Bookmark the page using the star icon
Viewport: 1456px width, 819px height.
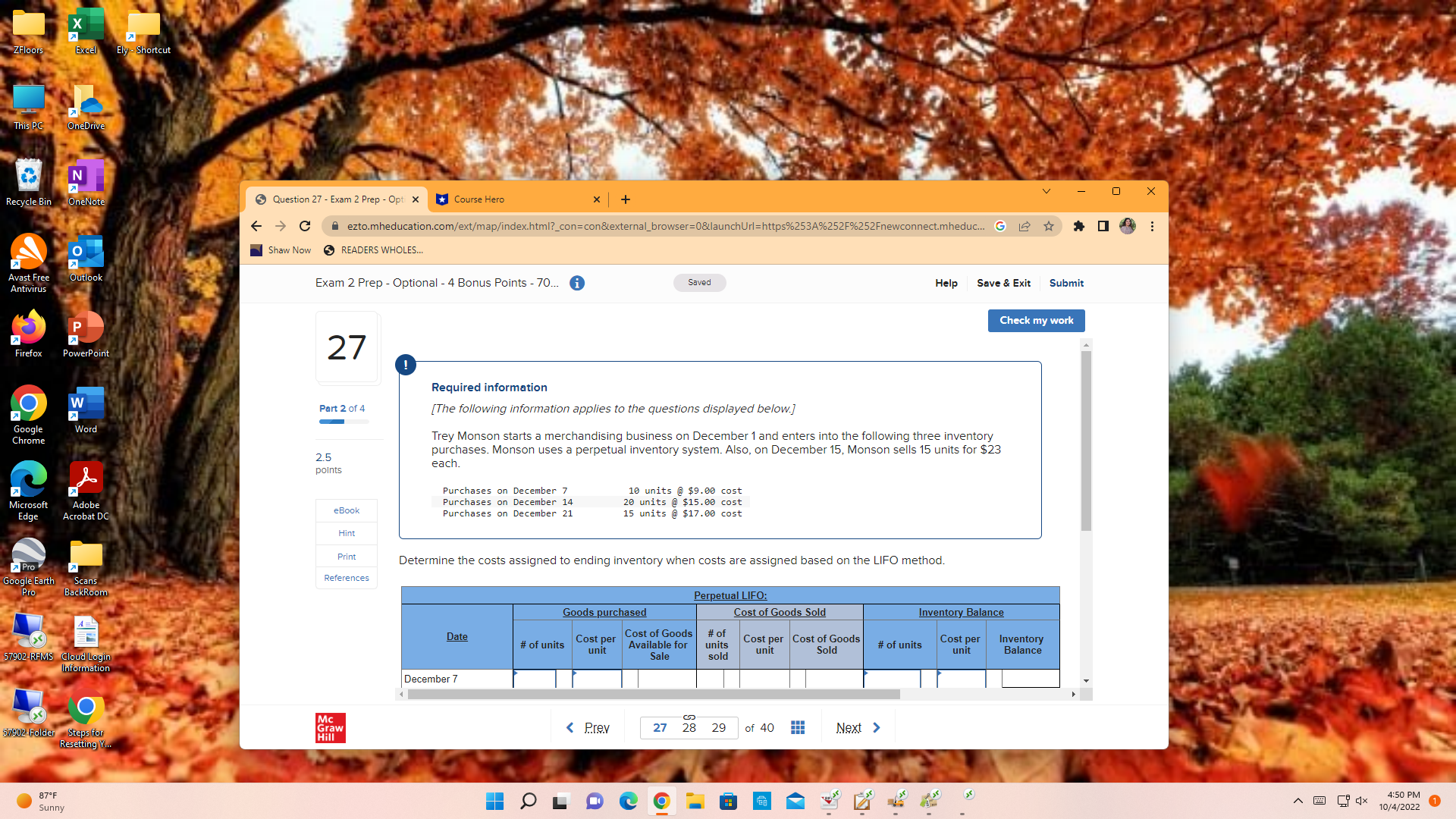[1050, 226]
